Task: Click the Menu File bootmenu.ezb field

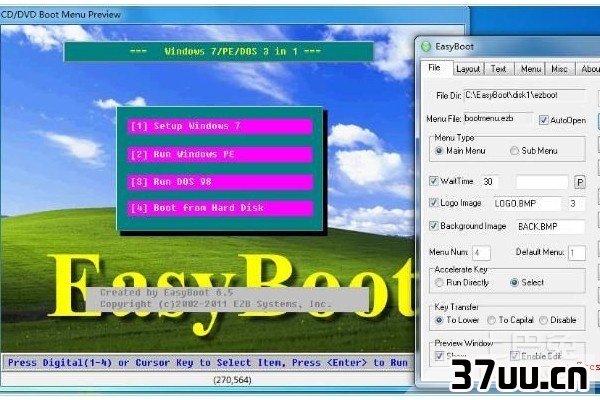Action: point(498,119)
